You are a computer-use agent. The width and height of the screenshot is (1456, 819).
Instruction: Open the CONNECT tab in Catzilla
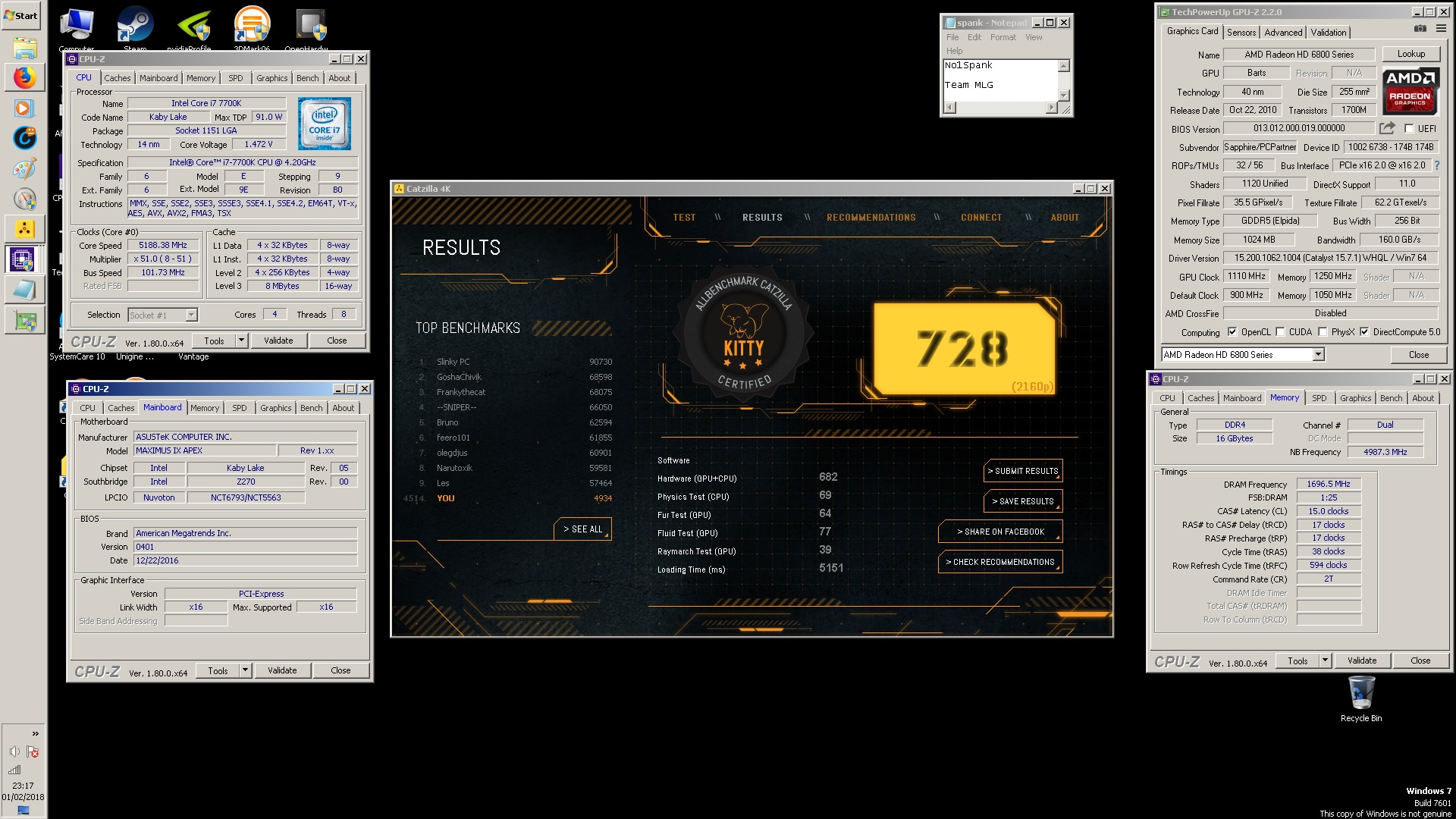click(981, 218)
